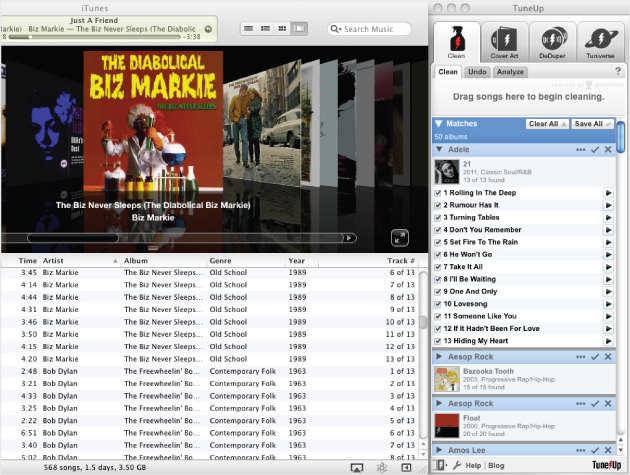Save the Adele album match checkmark

595,149
